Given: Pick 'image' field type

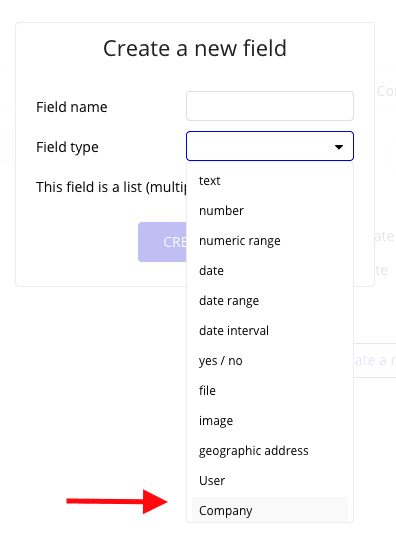Looking at the screenshot, I should click(270, 421).
